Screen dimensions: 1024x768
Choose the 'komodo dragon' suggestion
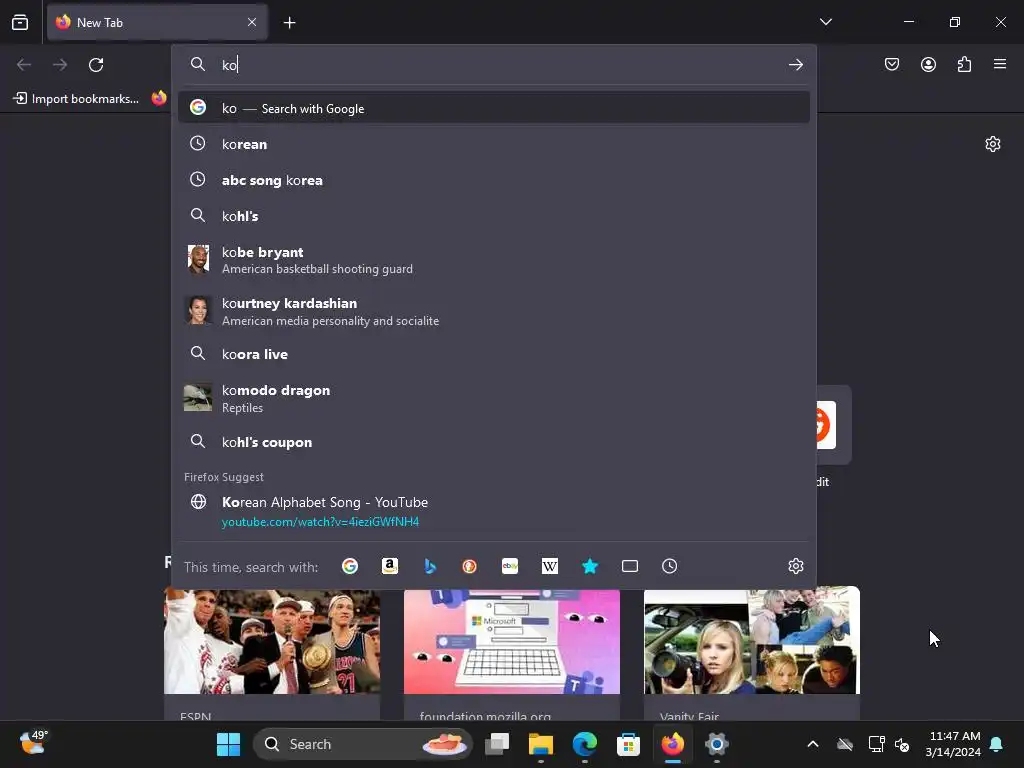click(494, 398)
